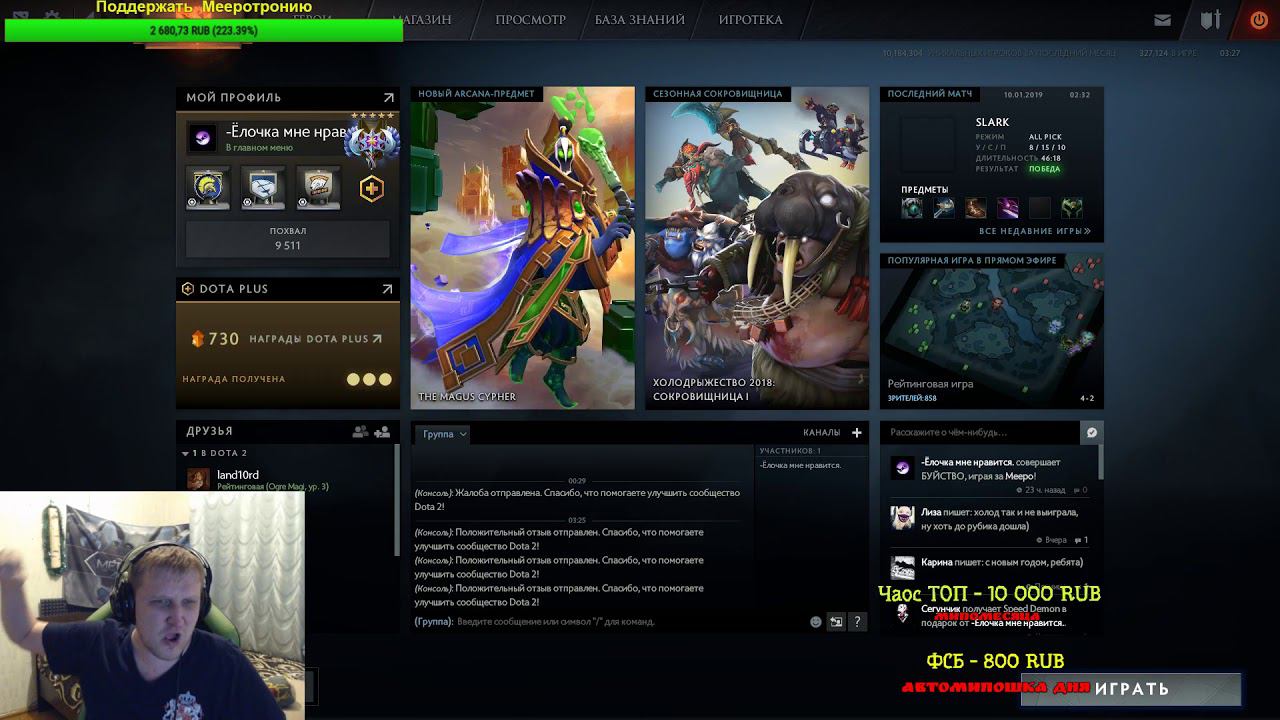Click land10rd's hero avatar in friends list
The height and width of the screenshot is (720, 1280).
pos(199,479)
